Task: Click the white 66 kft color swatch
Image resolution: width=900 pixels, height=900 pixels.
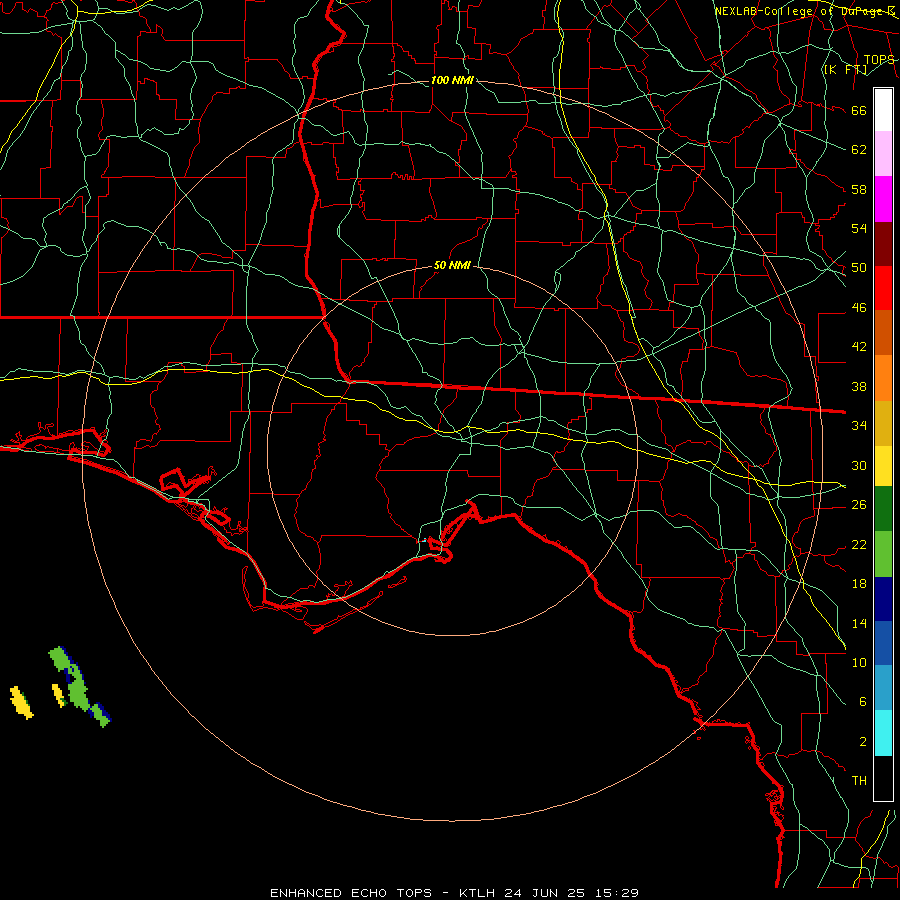Action: click(x=883, y=110)
